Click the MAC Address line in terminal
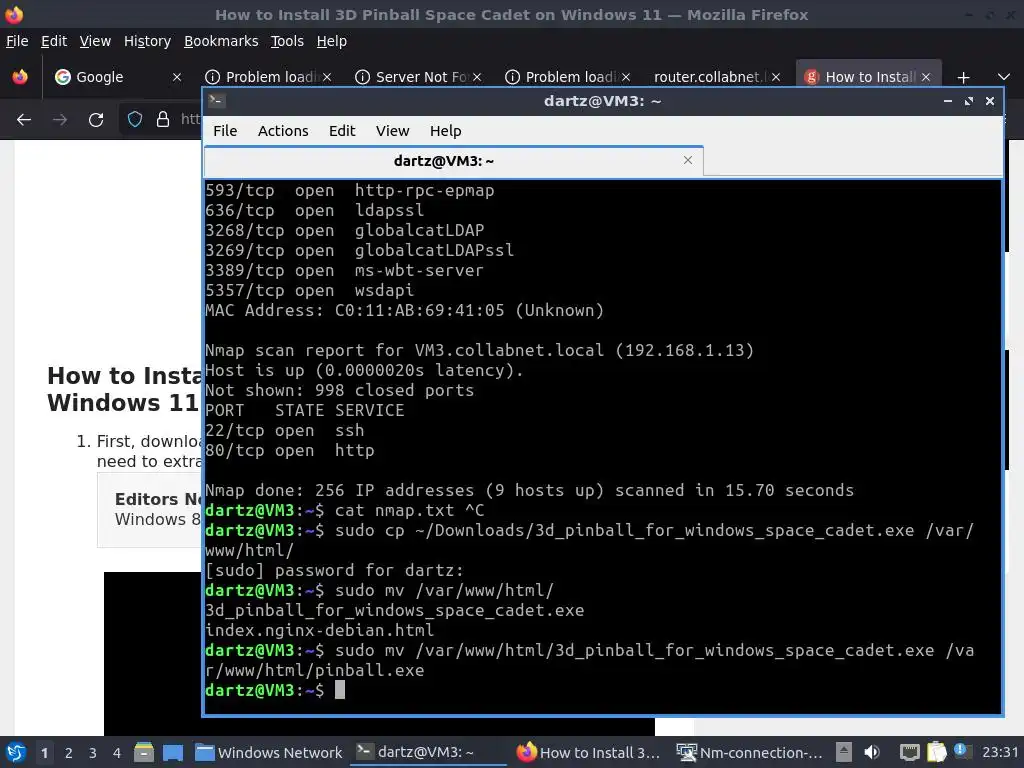The width and height of the screenshot is (1024, 768). click(x=404, y=310)
